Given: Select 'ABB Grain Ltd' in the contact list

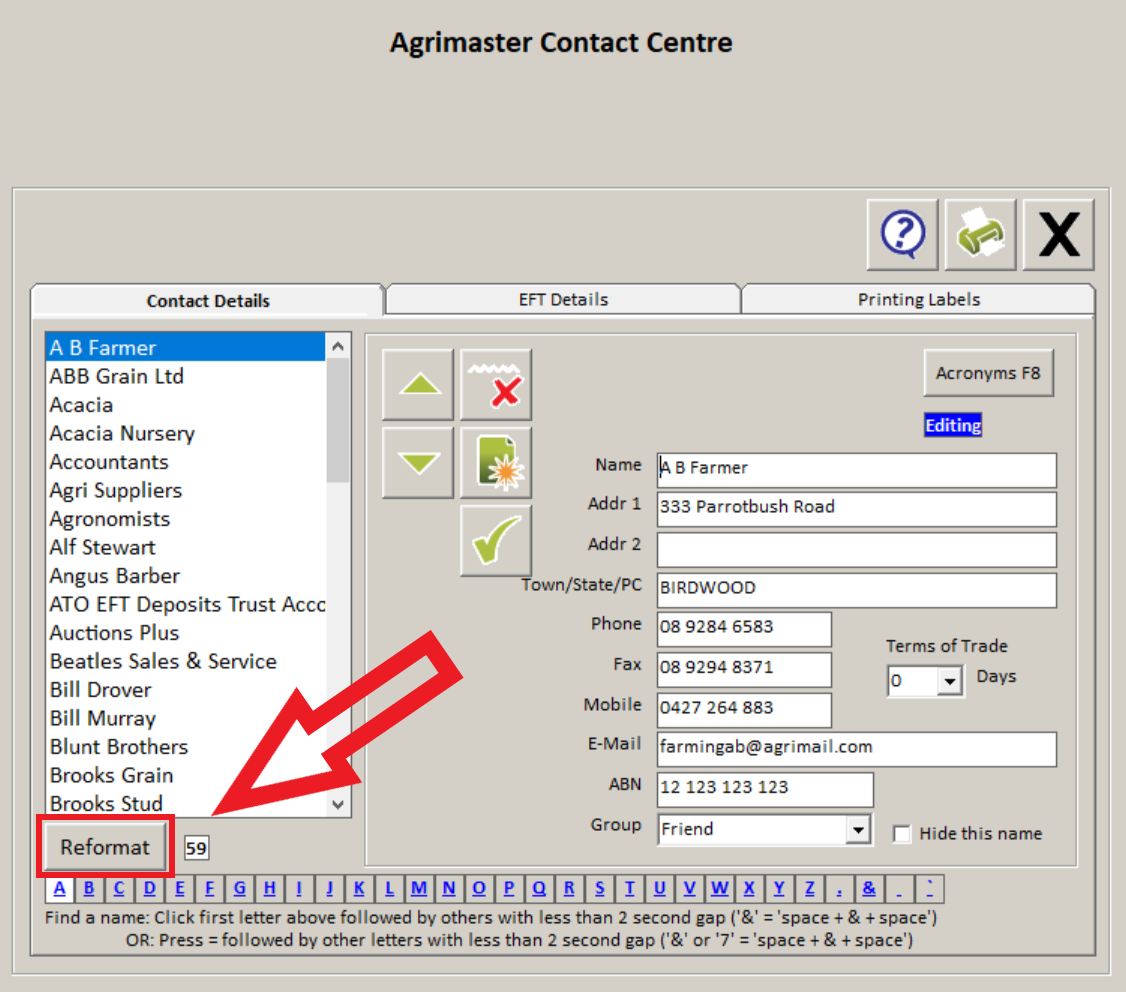Looking at the screenshot, I should pyautogui.click(x=185, y=376).
